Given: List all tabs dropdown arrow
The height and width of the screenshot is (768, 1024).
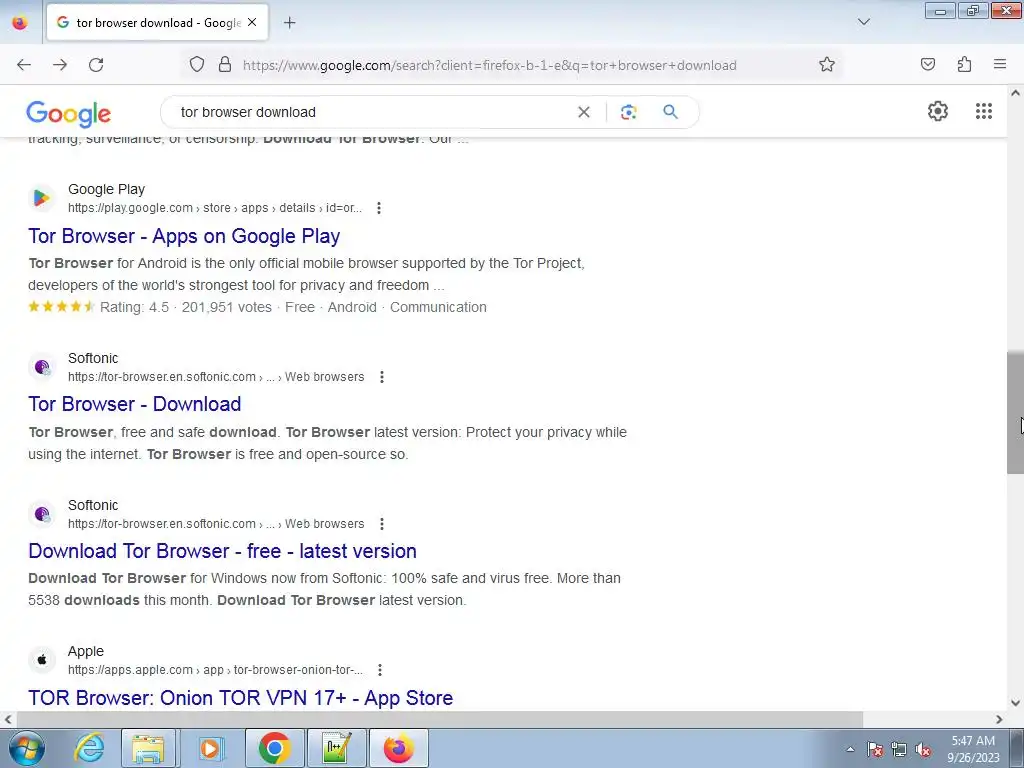Looking at the screenshot, I should 863,22.
